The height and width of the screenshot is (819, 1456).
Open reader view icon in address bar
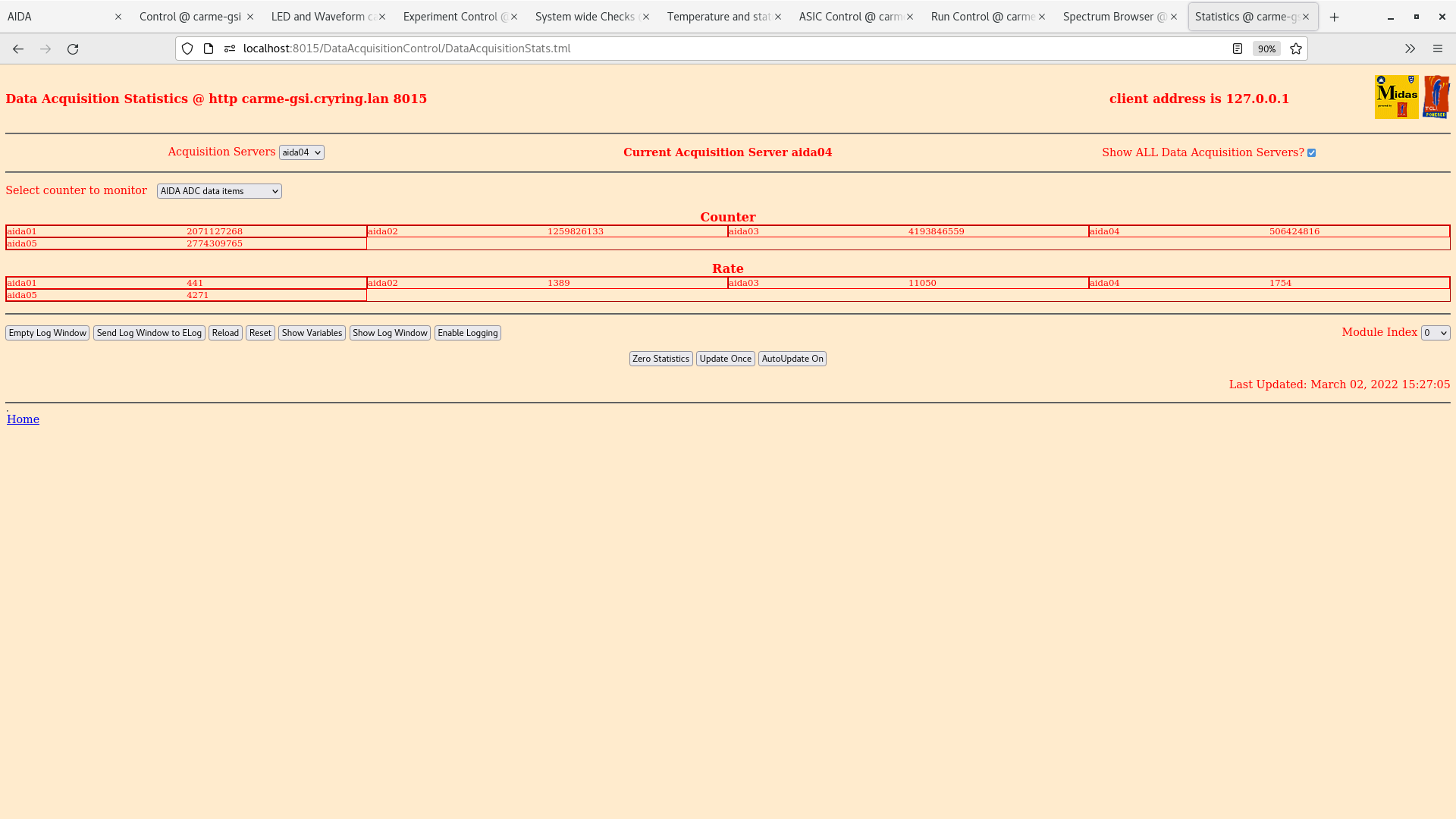click(1238, 49)
